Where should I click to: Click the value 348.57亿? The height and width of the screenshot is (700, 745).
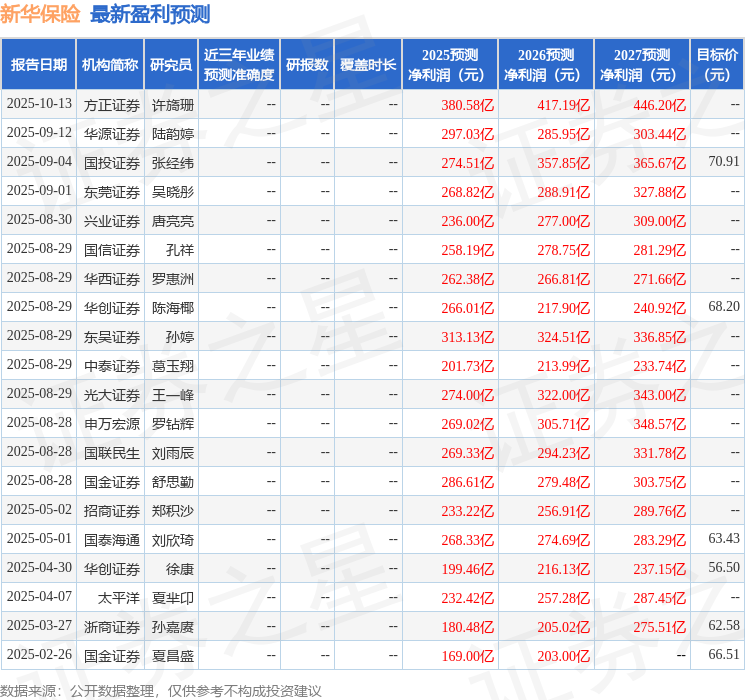pos(659,424)
